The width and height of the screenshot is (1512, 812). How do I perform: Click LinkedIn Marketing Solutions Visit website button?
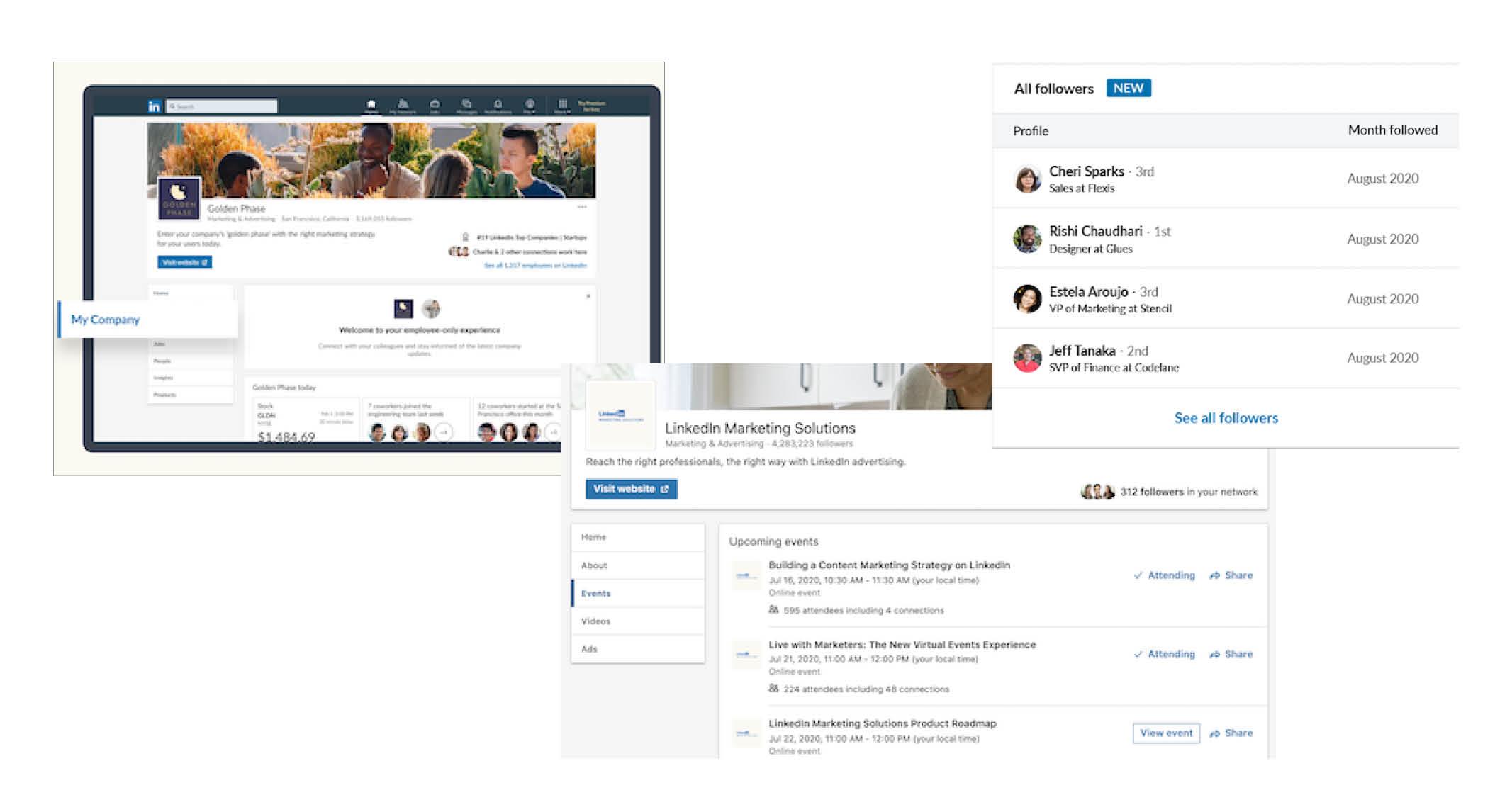point(631,489)
